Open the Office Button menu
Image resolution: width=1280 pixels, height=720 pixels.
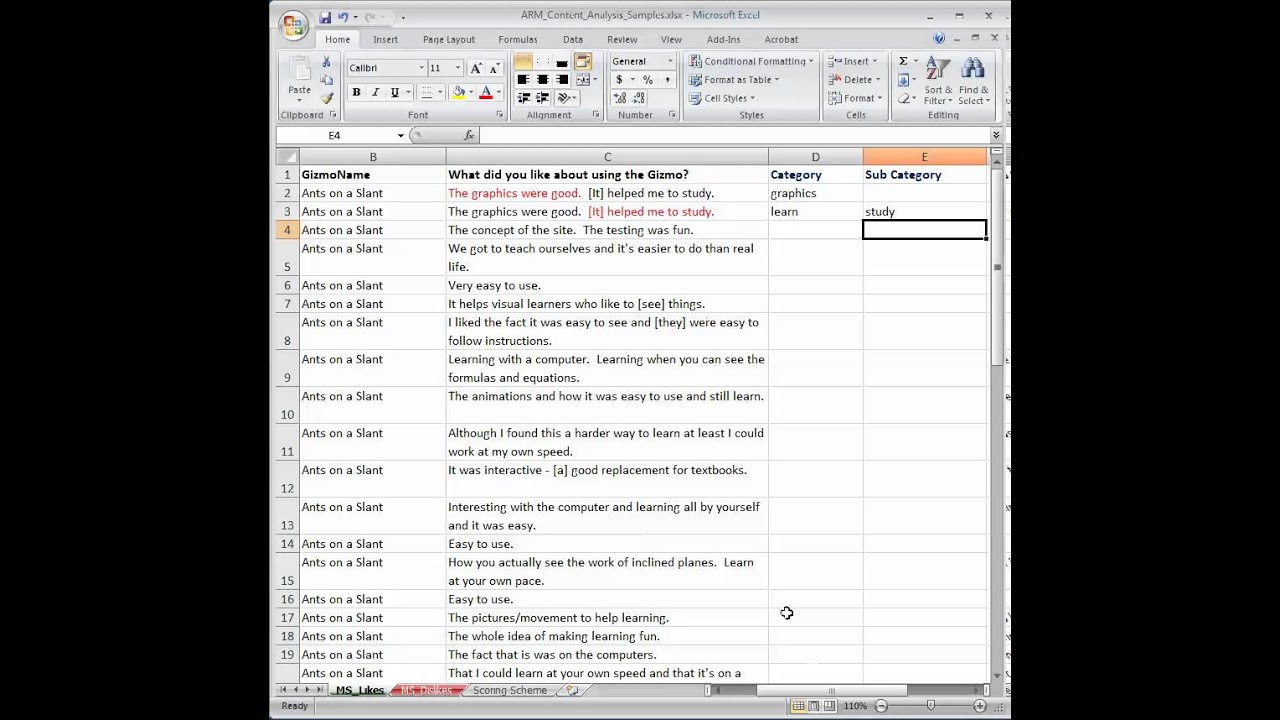293,26
